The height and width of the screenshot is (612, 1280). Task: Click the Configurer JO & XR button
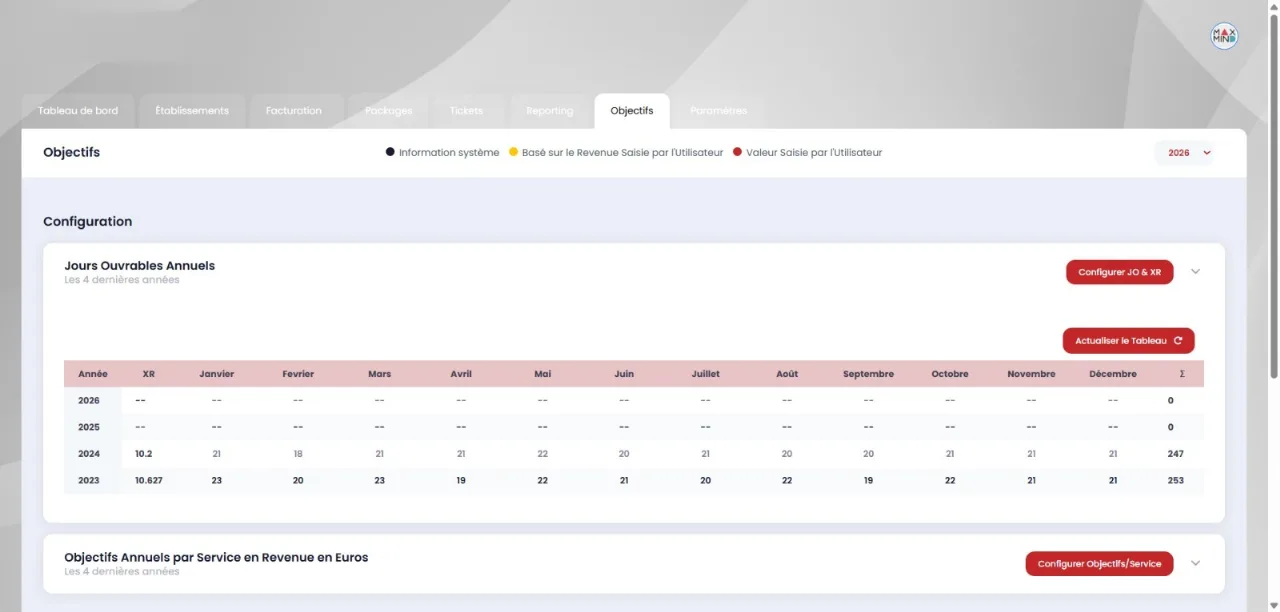1120,272
